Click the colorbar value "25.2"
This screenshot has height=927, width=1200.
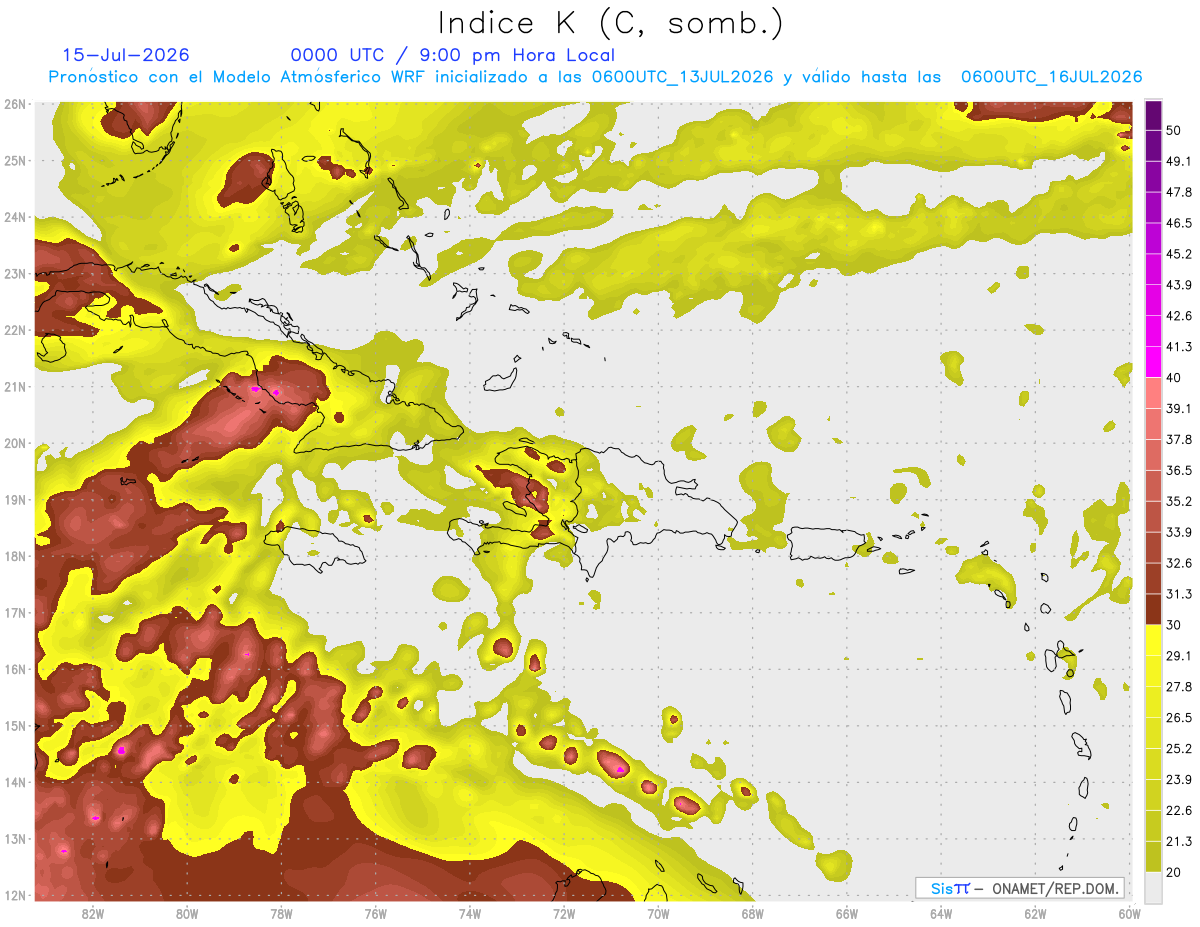1178,748
